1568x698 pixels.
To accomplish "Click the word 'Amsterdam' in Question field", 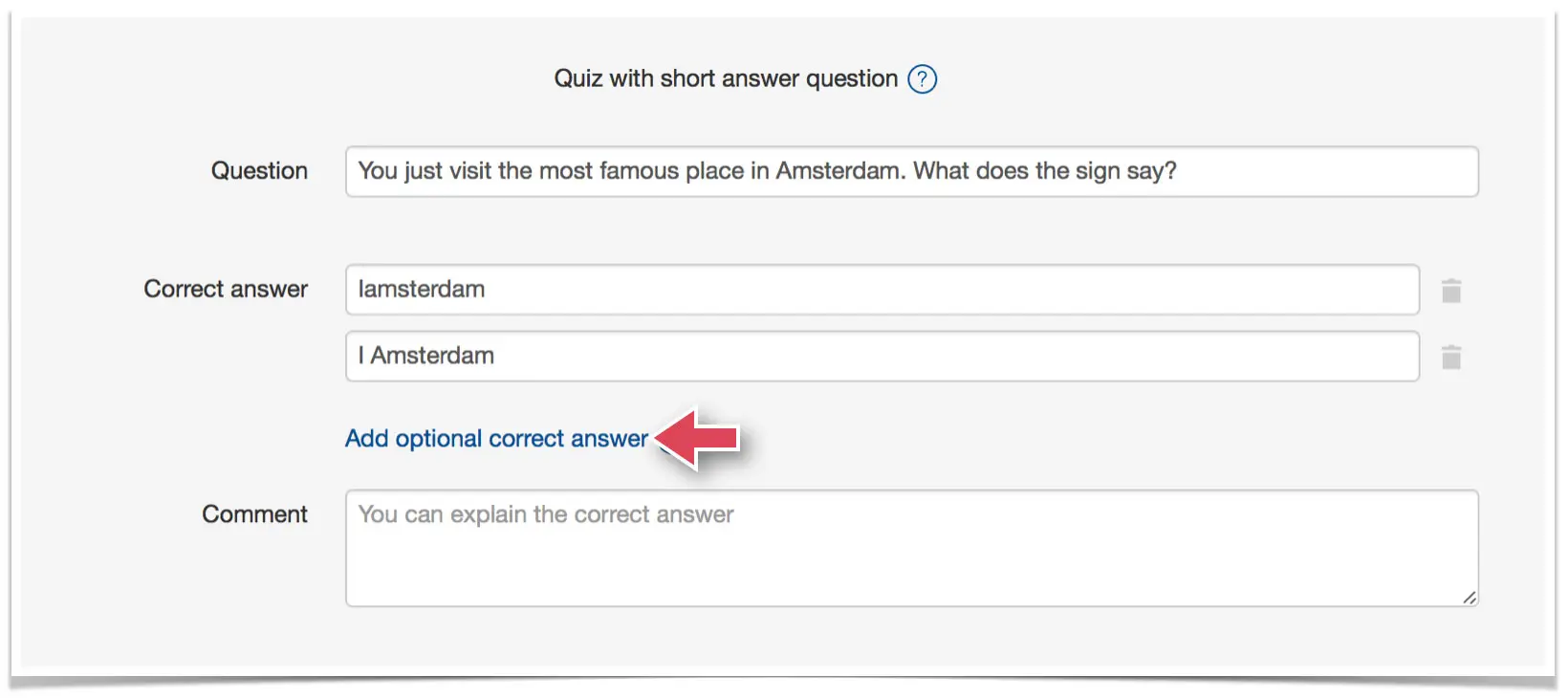I will coord(840,171).
